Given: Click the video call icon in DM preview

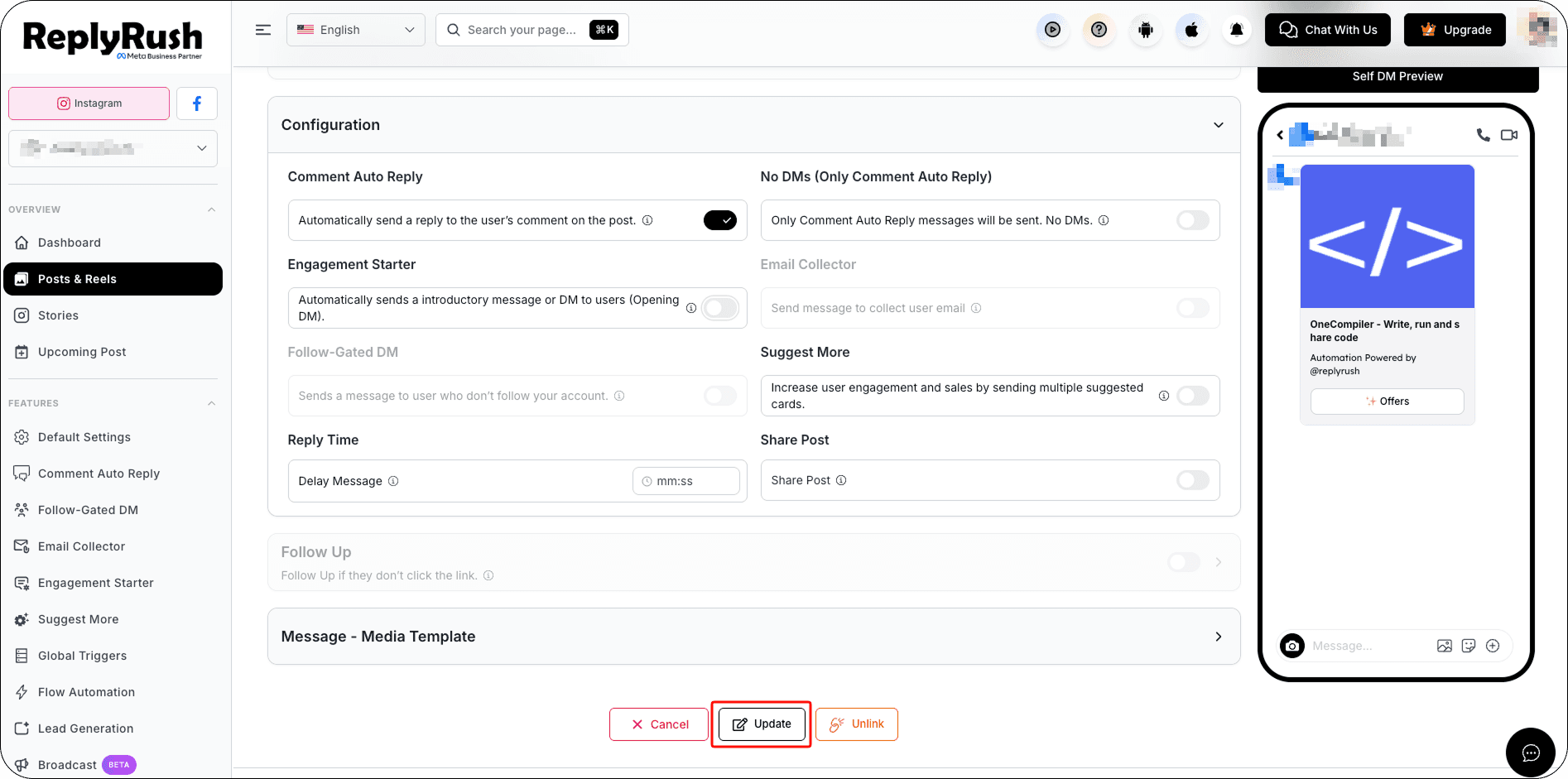Looking at the screenshot, I should coord(1509,135).
